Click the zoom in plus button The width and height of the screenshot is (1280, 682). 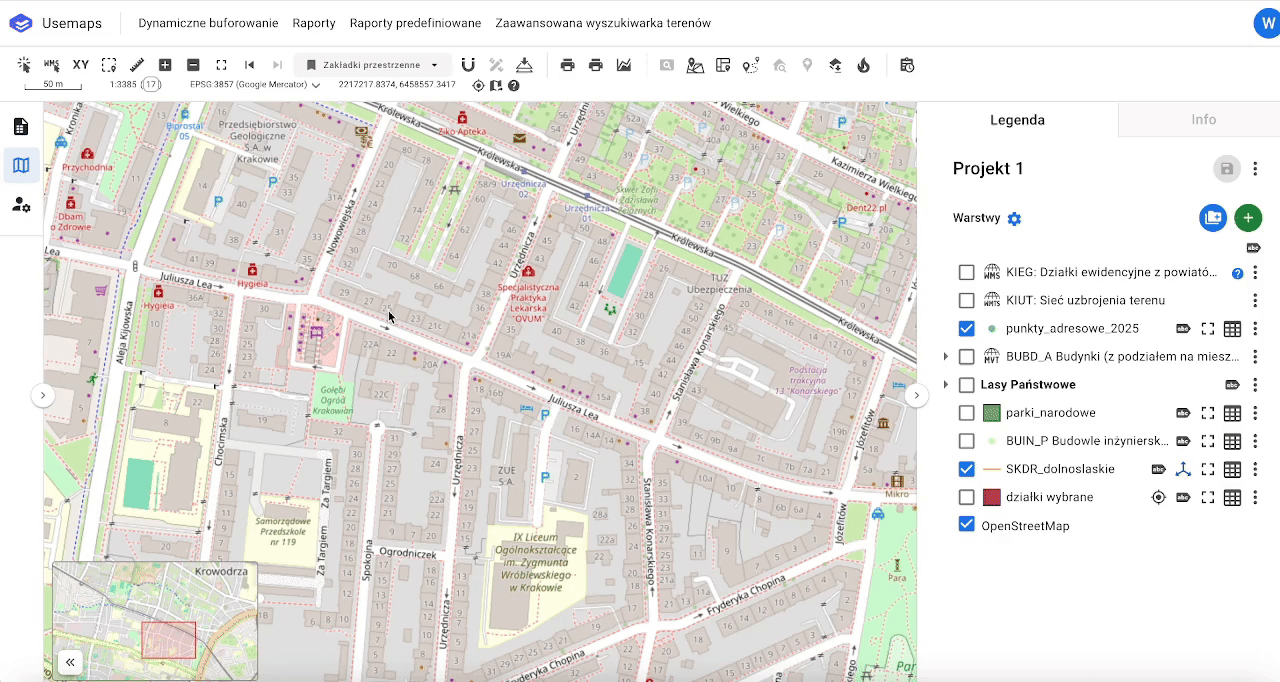tap(165, 65)
